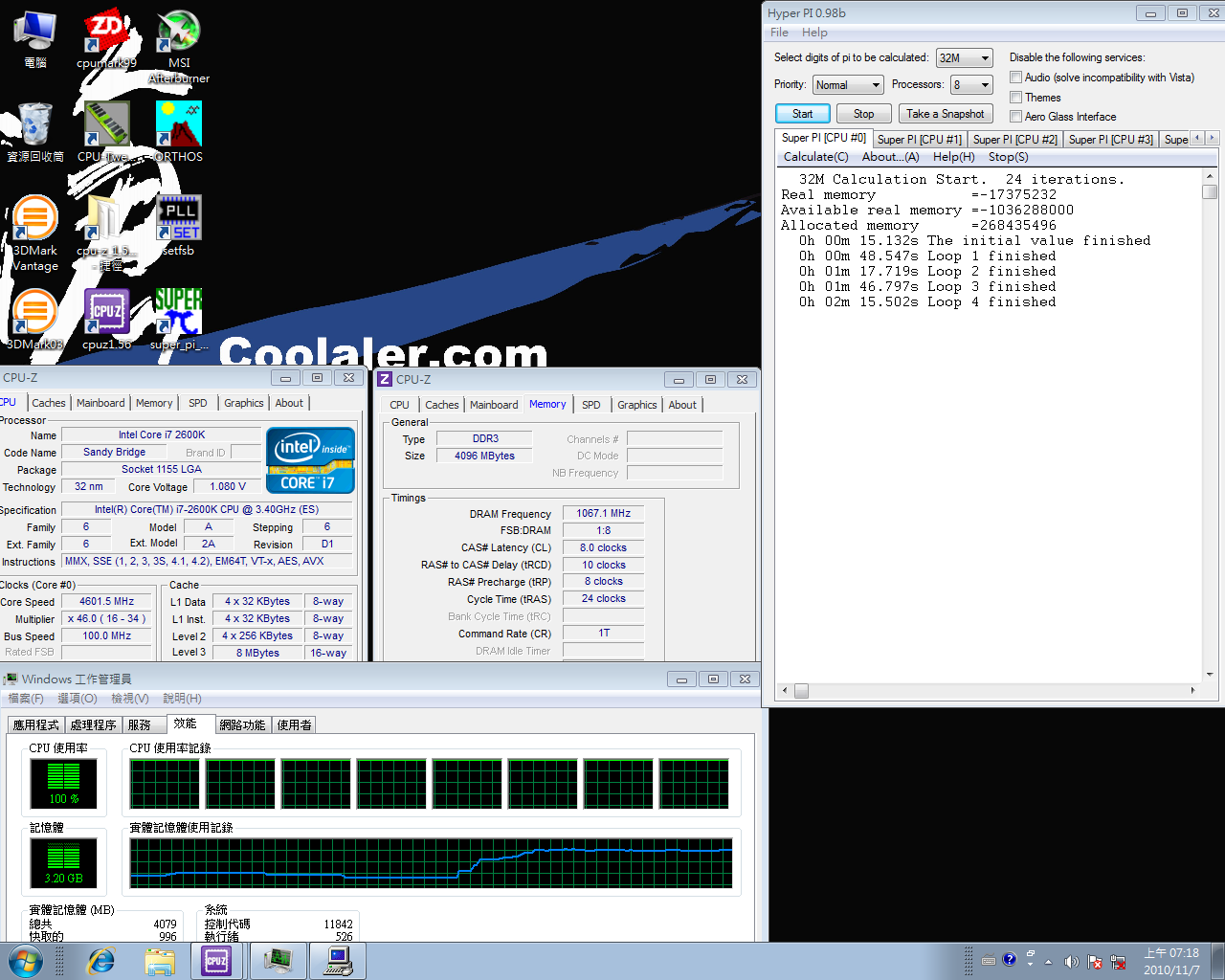The width and height of the screenshot is (1225, 980).
Task: Click Super PI horizontal scrollbar right arrow
Action: coord(1192,690)
